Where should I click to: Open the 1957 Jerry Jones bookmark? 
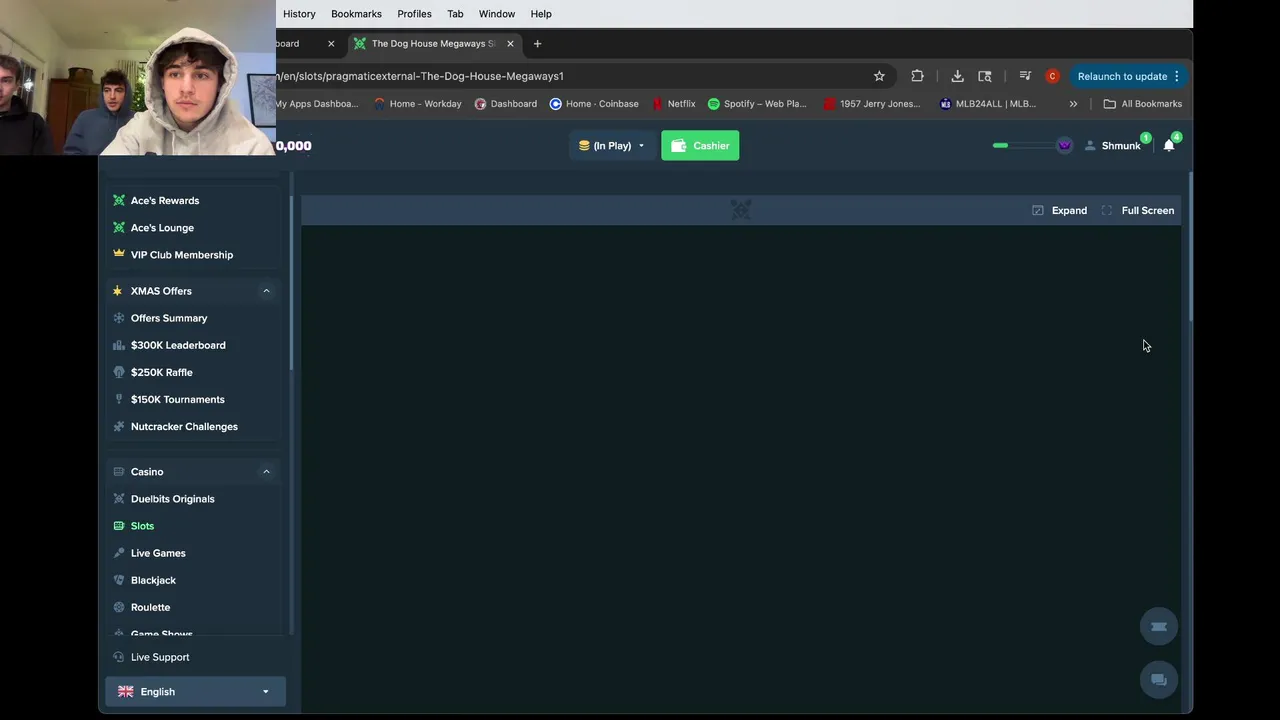pyautogui.click(x=872, y=104)
